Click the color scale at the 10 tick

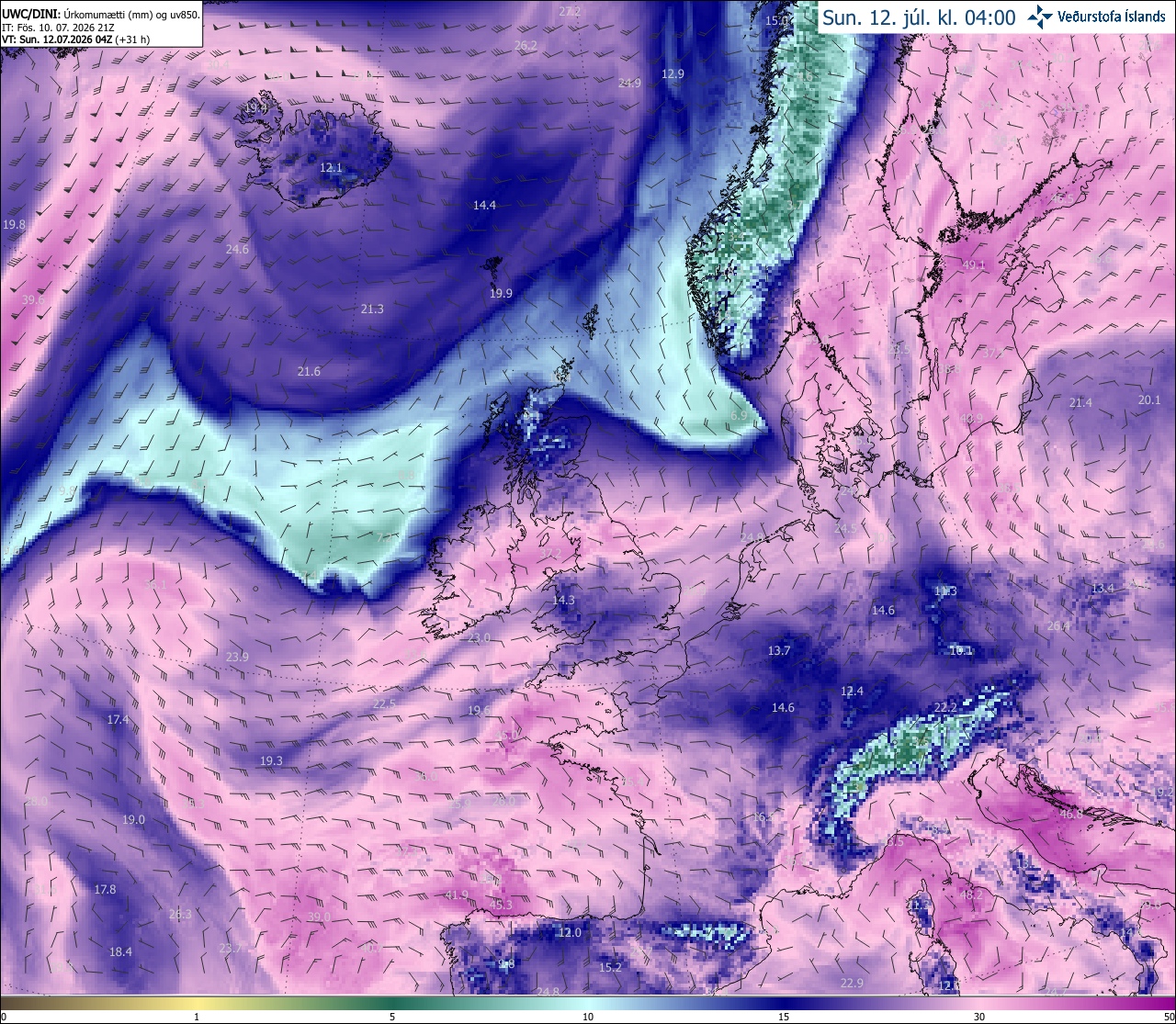click(x=588, y=1004)
